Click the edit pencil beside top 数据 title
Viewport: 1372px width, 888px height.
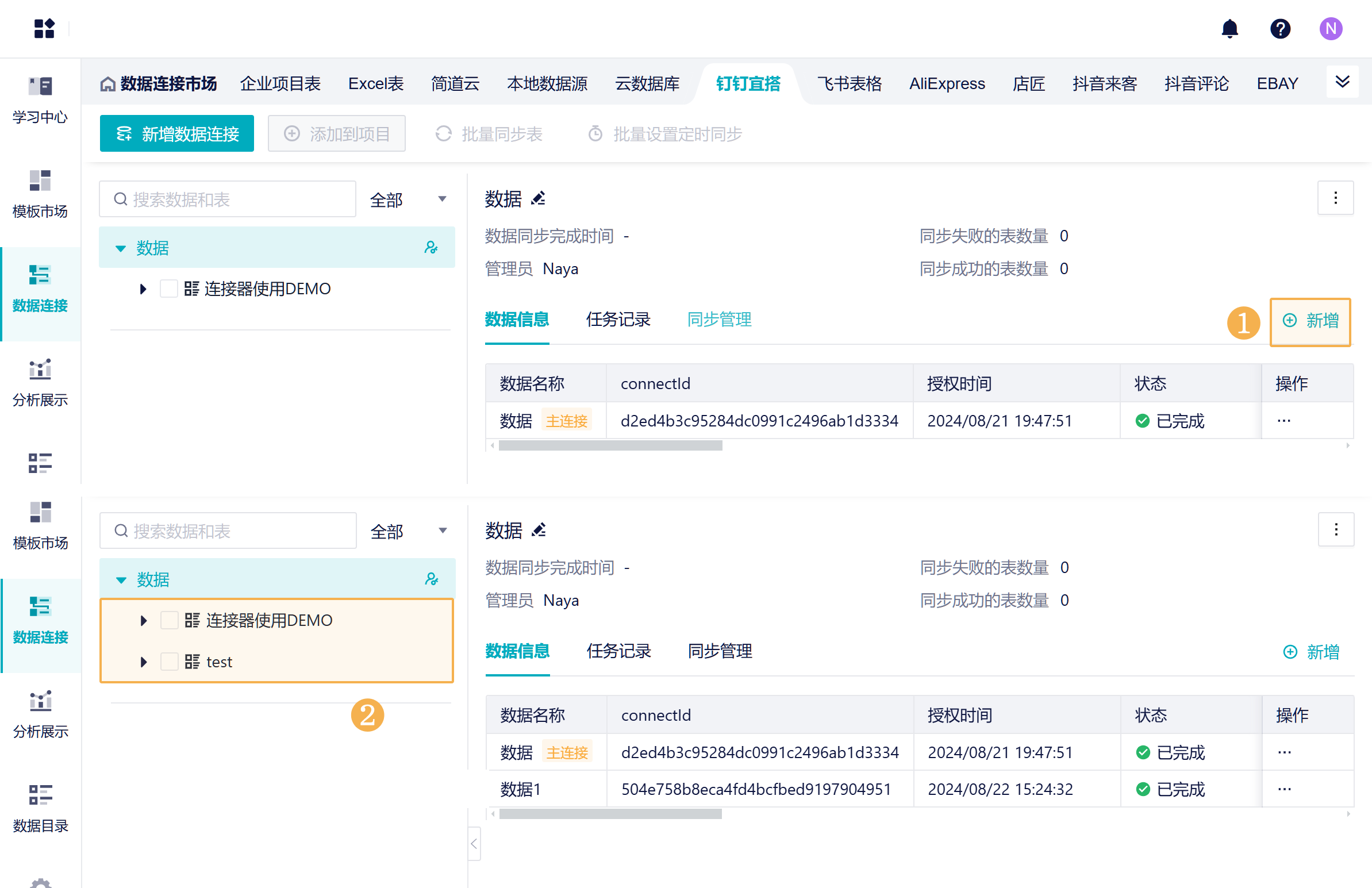coord(539,199)
